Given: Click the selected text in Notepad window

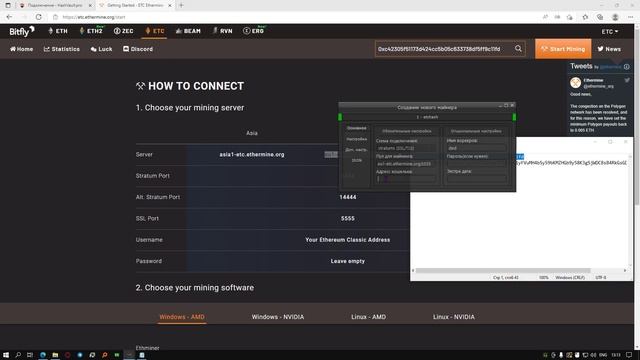Looking at the screenshot, I should coord(520,157).
